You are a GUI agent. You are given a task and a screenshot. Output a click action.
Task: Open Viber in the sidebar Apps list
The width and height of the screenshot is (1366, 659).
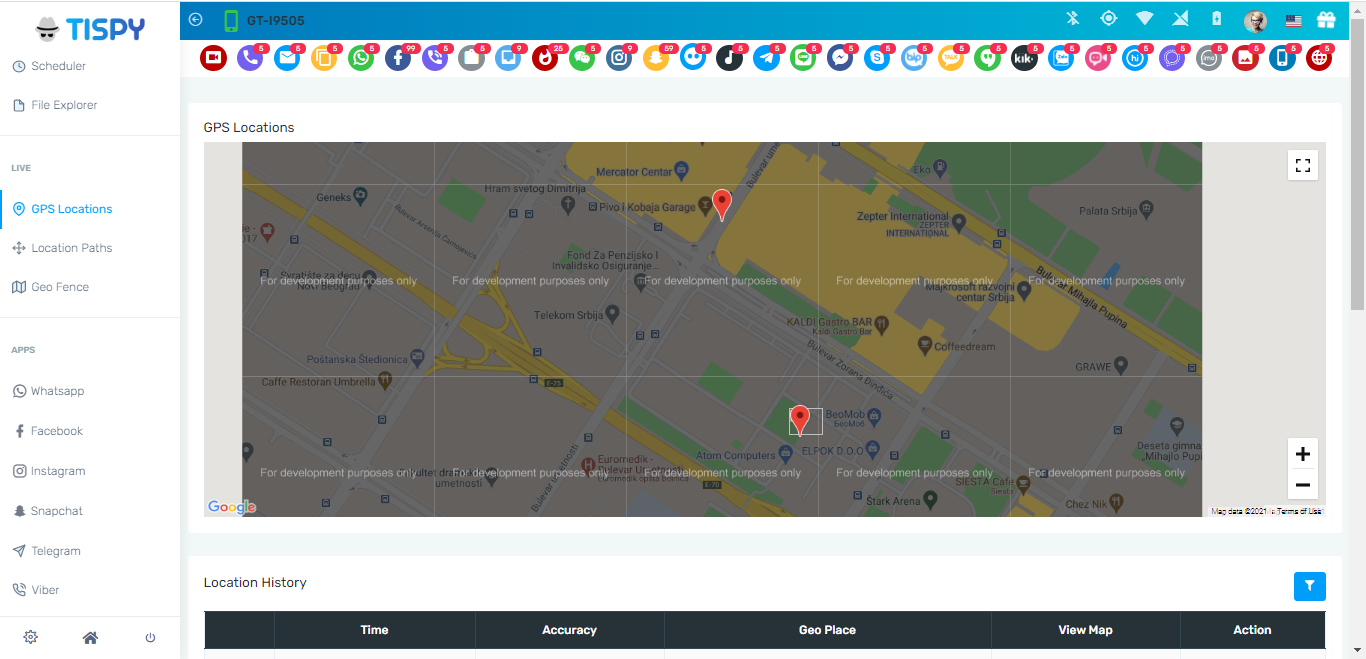(x=45, y=590)
